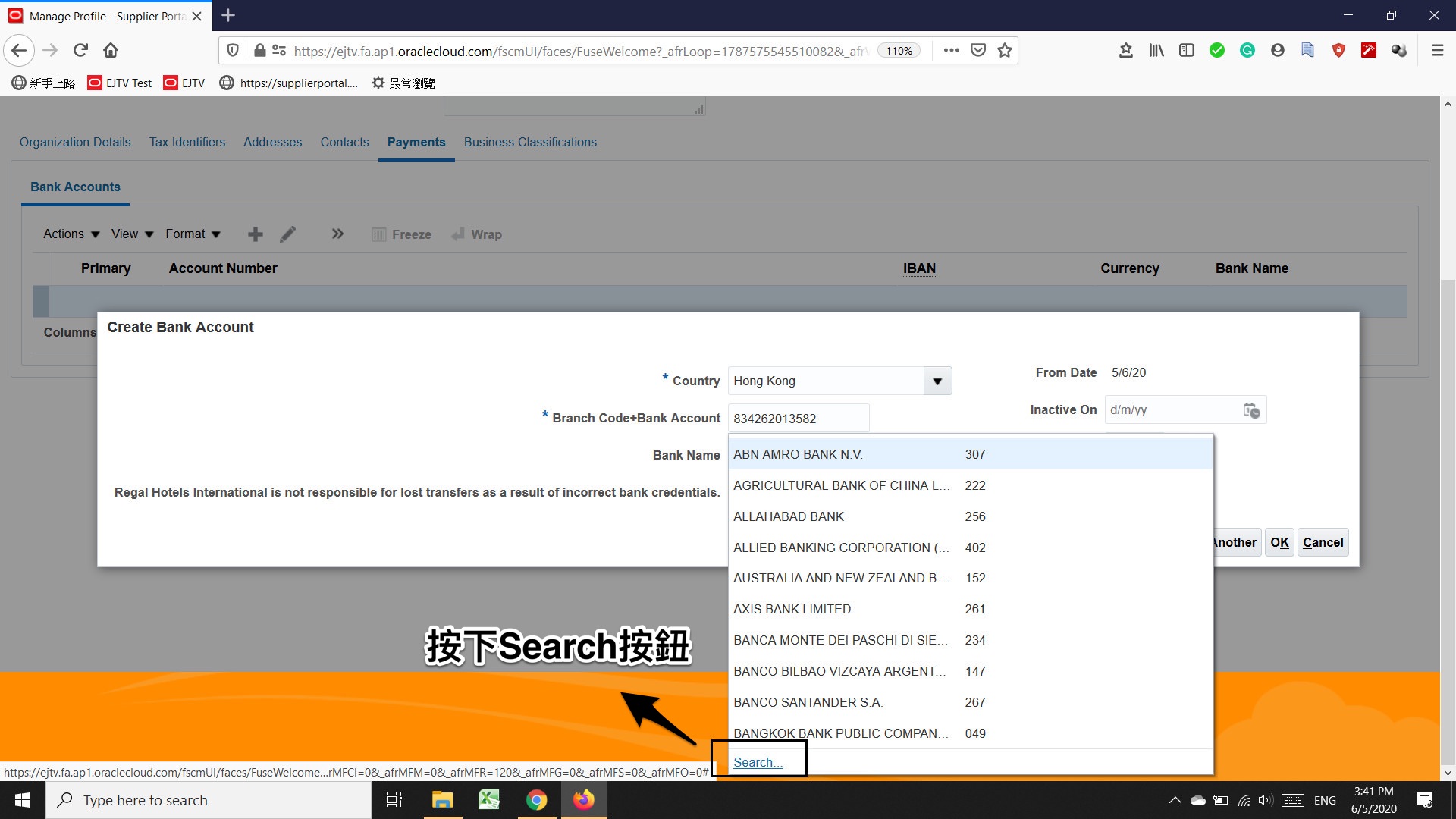Click the 110% zoom level indicator

tap(899, 51)
